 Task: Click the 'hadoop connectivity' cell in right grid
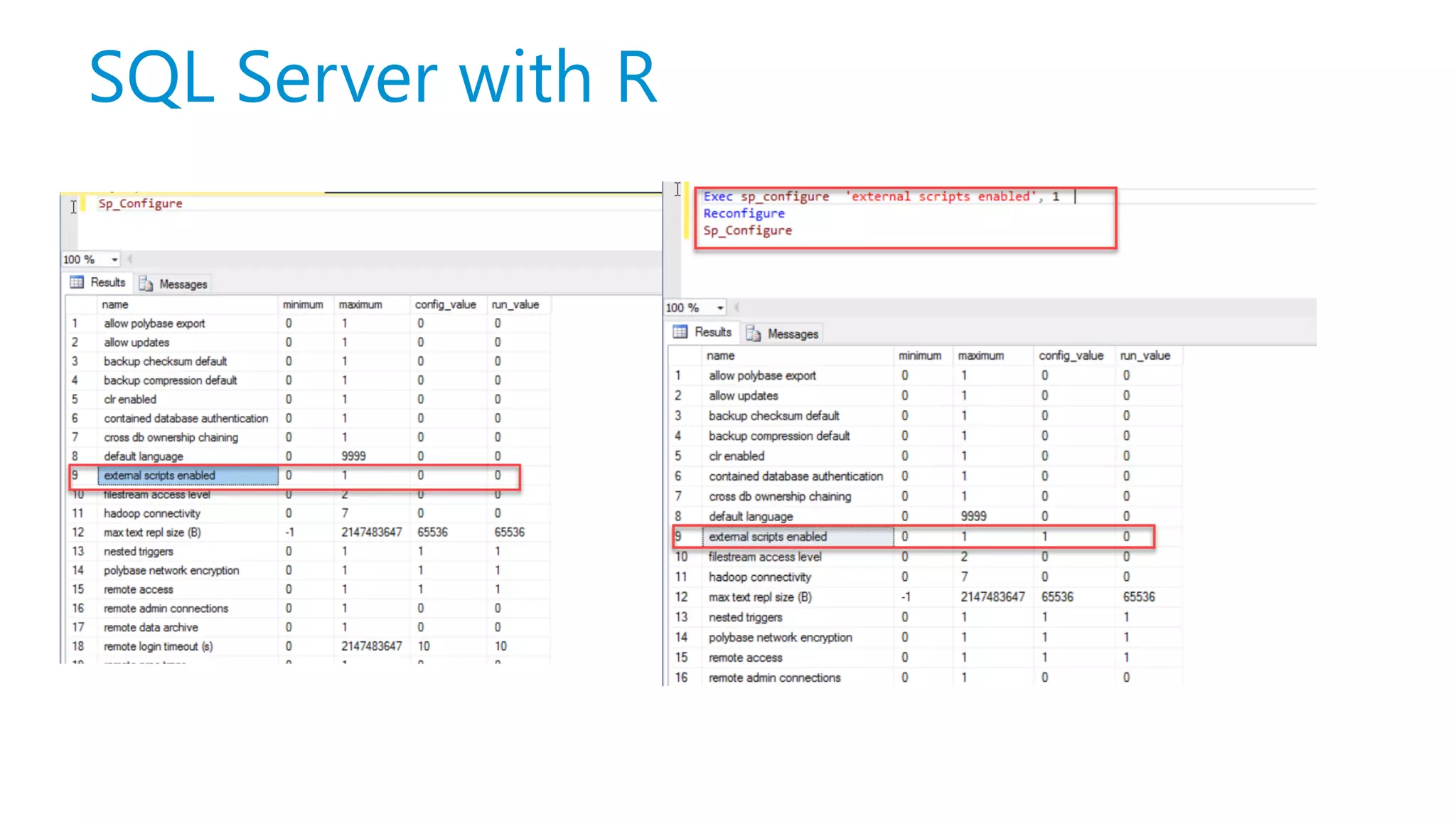(759, 577)
